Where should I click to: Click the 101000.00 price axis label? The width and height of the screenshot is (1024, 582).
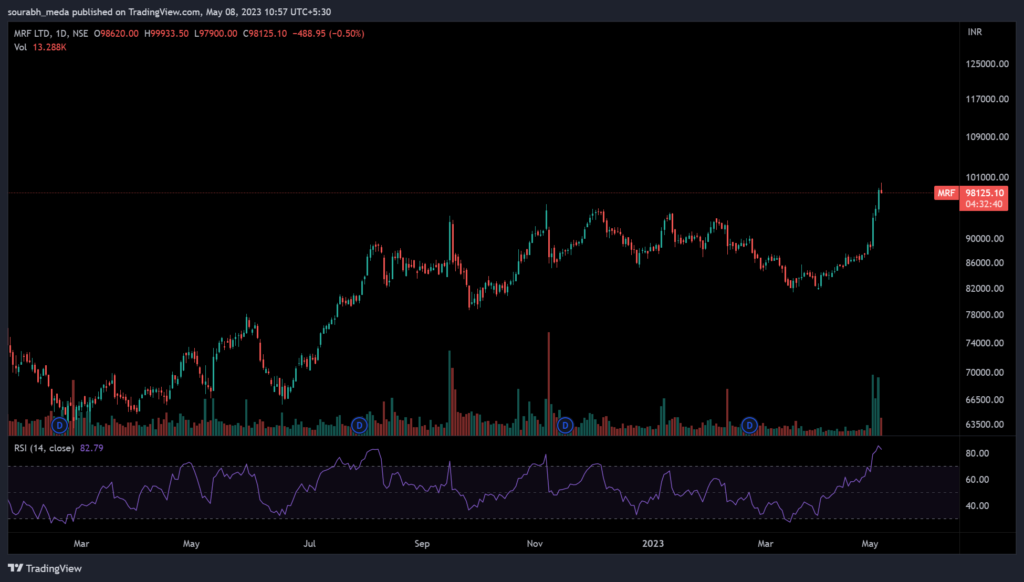click(x=987, y=178)
